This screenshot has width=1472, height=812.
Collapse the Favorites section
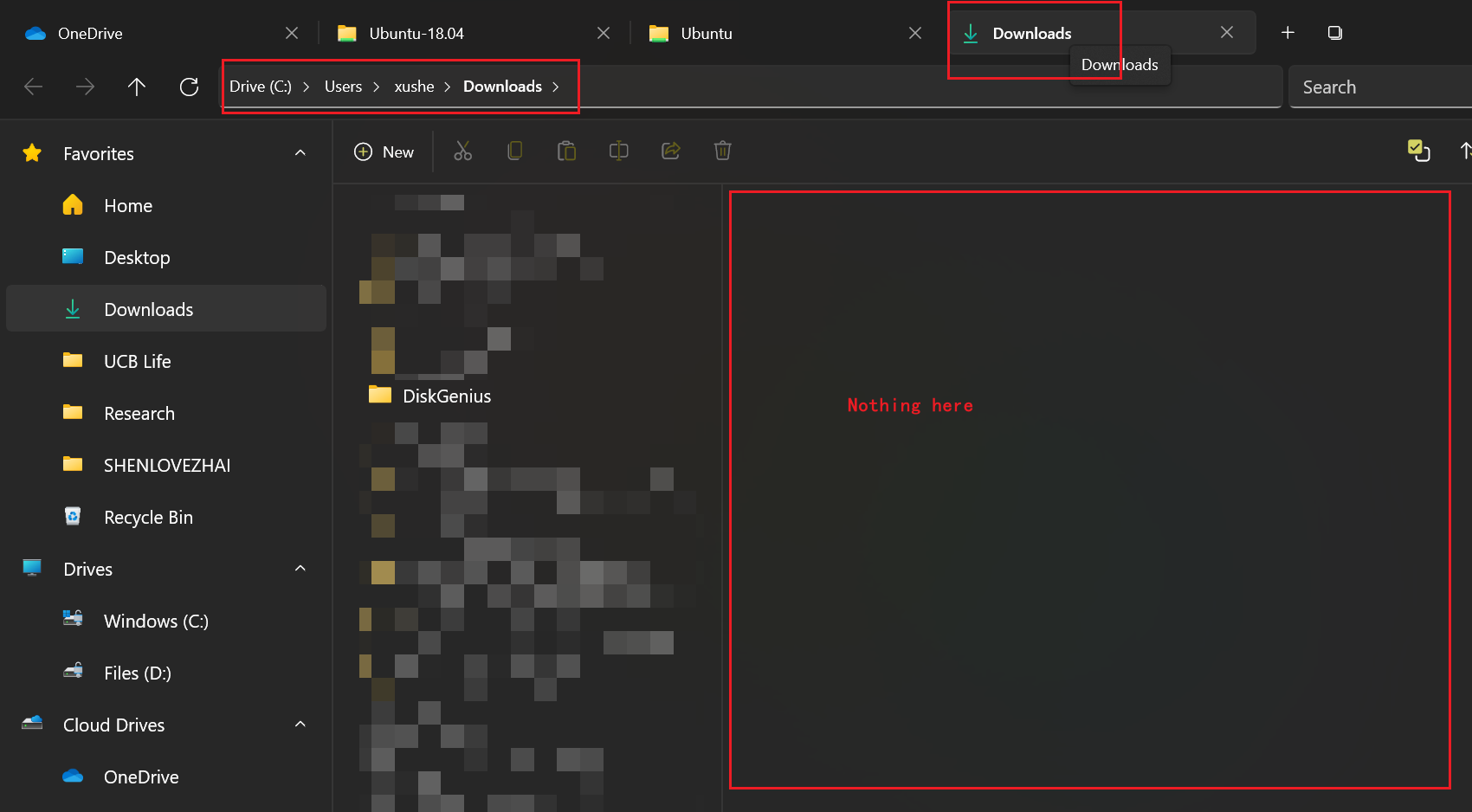pyautogui.click(x=300, y=153)
